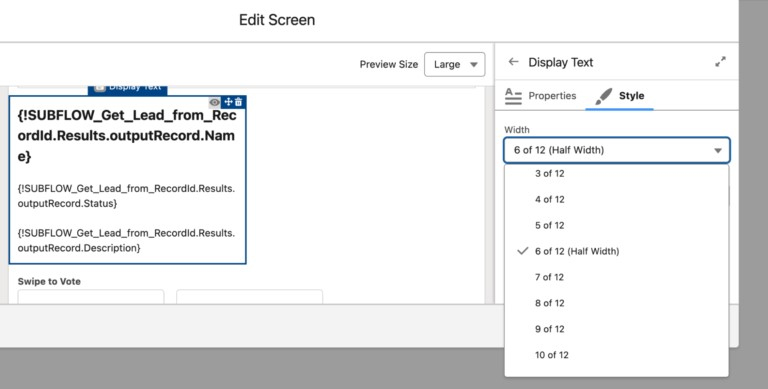Open the Preview Size Large dropdown
768x389 pixels.
pyautogui.click(x=455, y=64)
